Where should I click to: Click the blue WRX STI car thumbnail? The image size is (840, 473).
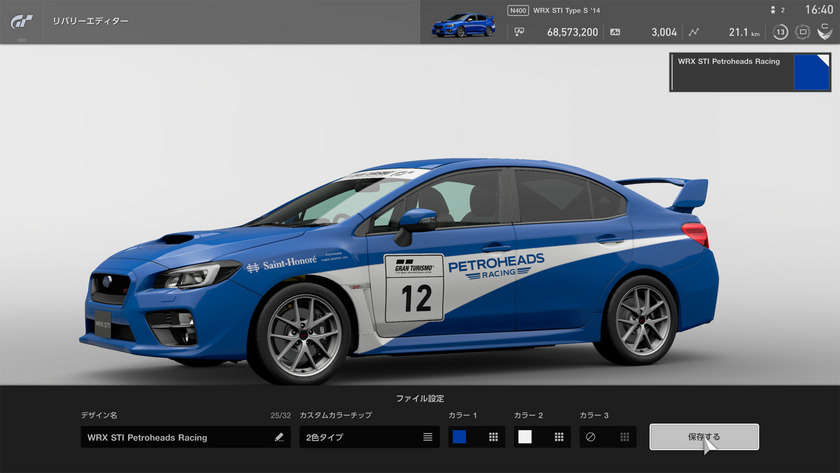[x=463, y=24]
